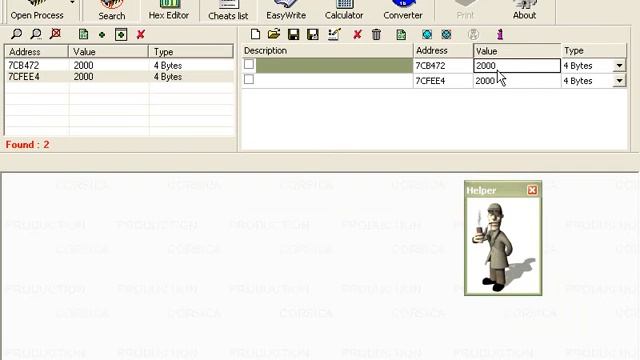Viewport: 640px width, 360px height.
Task: Click address 7CB472 in the cheat table
Action: [430, 66]
